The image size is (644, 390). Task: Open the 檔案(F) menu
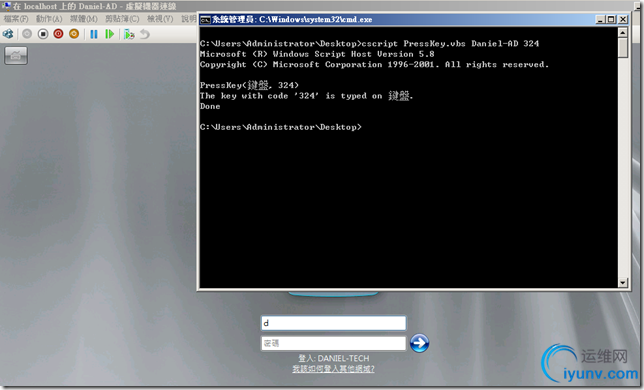(16, 19)
